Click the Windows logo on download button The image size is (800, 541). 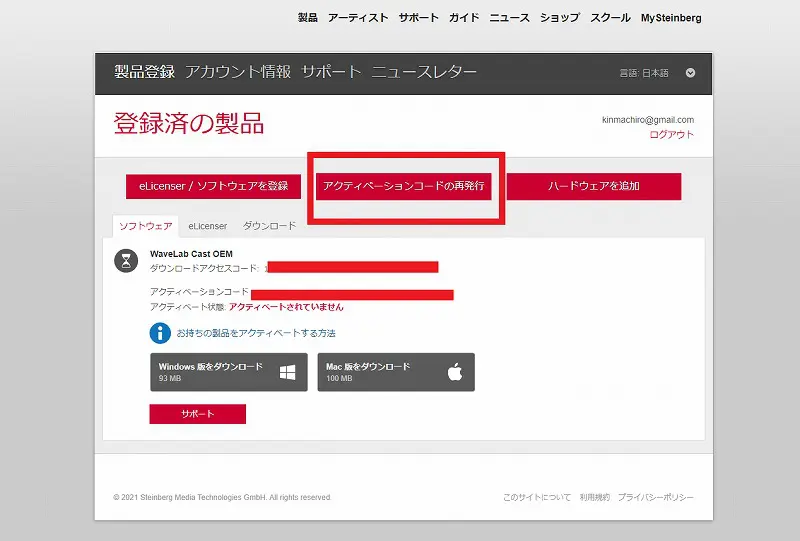287,372
